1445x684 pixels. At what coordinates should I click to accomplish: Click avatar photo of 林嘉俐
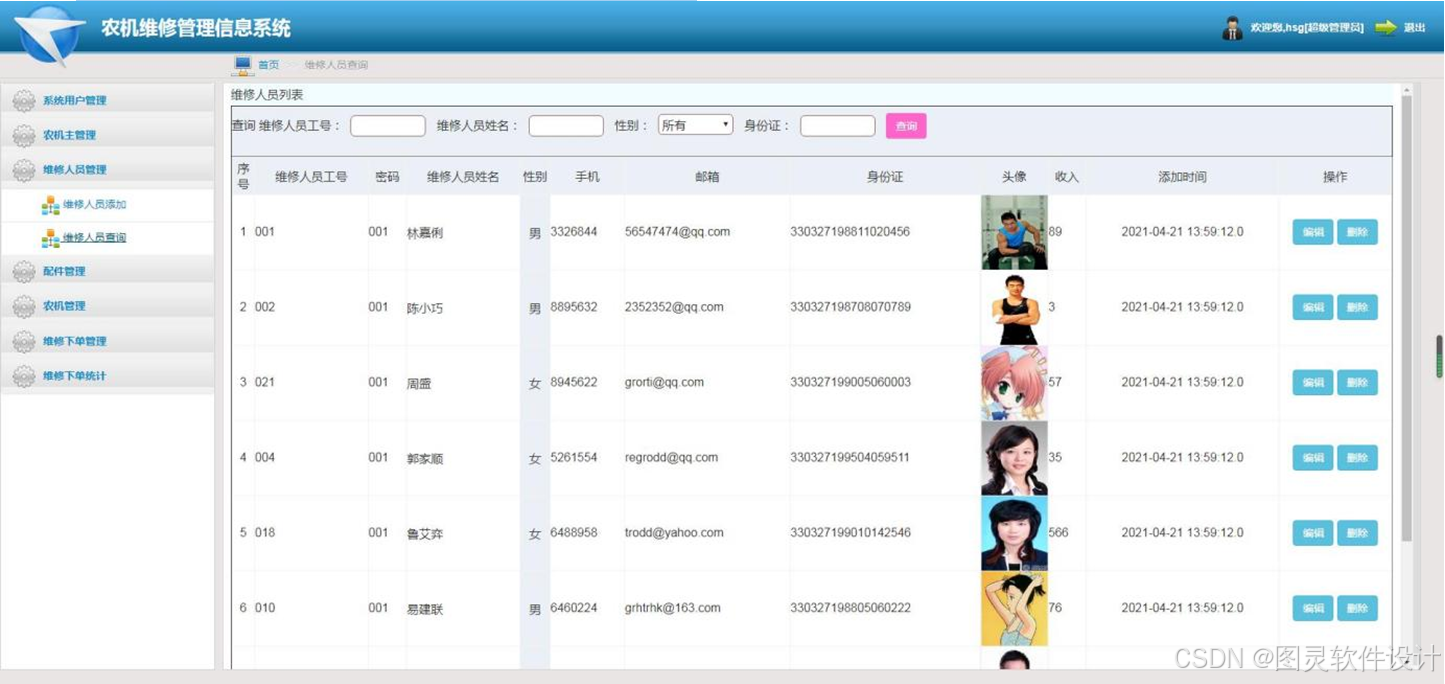[1014, 232]
